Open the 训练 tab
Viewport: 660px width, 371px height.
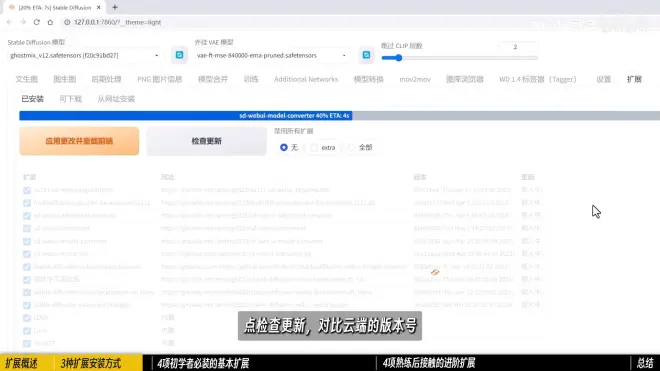[x=251, y=79]
